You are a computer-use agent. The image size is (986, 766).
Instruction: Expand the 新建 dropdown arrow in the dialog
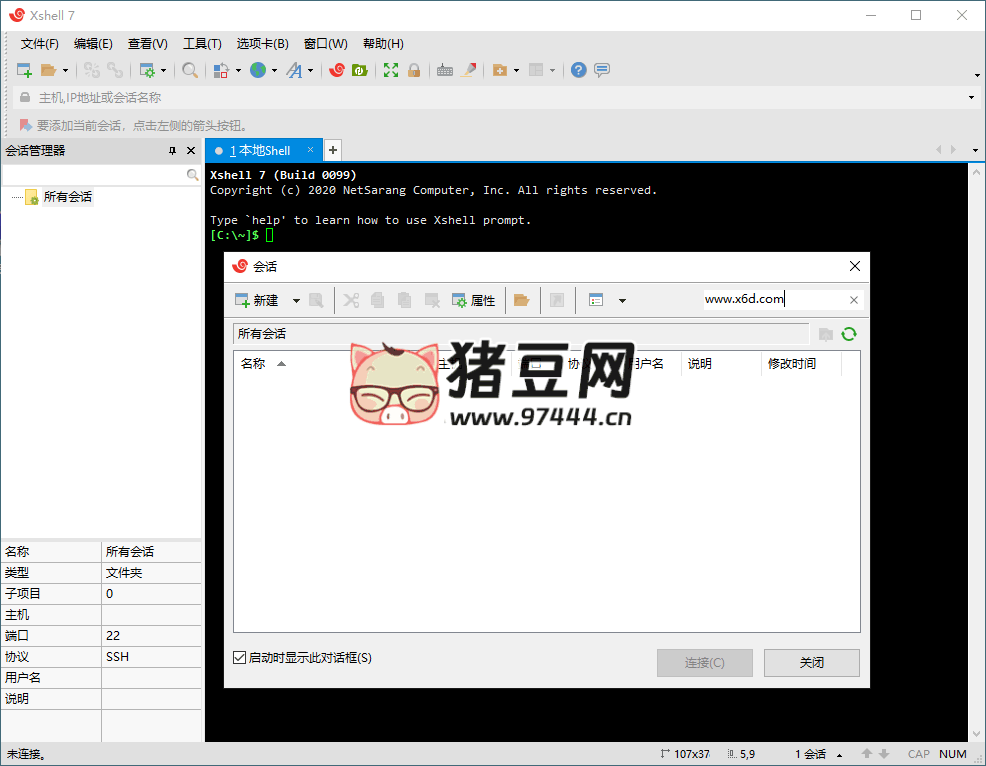296,300
